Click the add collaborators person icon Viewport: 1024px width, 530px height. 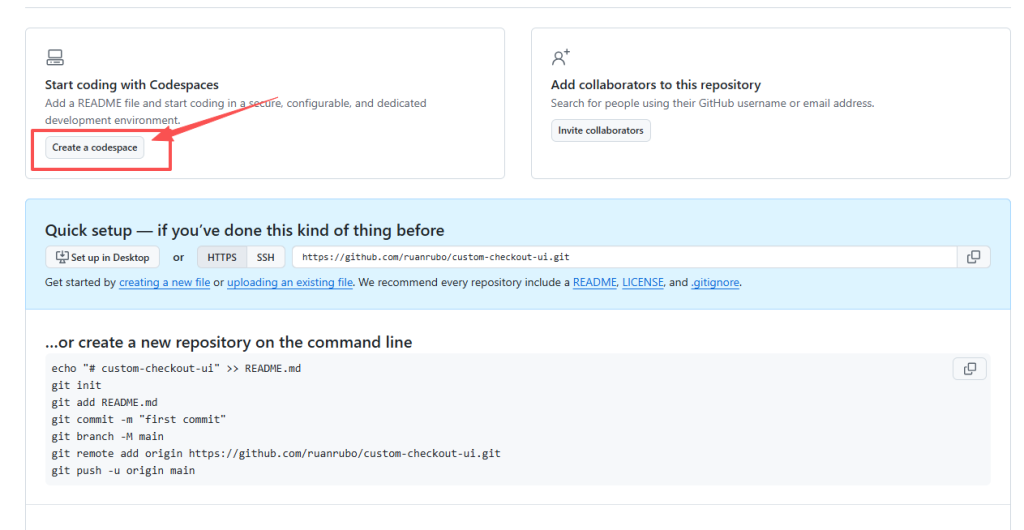[561, 57]
